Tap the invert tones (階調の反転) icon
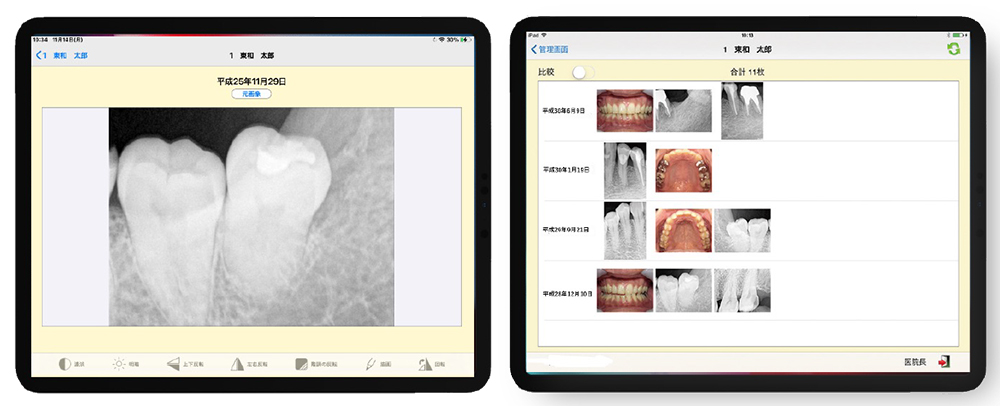This screenshot has width=1000, height=406. click(301, 364)
